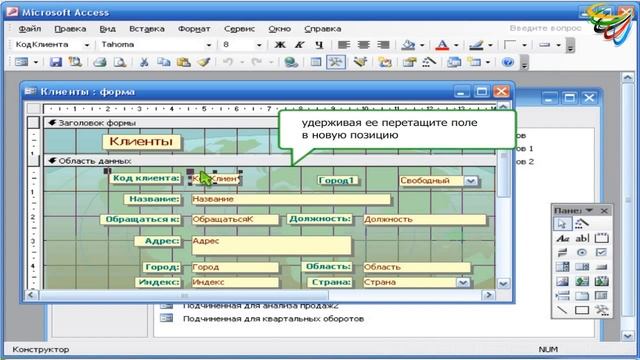
Task: Toggle the Select Objects arrow tool
Action: pyautogui.click(x=562, y=224)
